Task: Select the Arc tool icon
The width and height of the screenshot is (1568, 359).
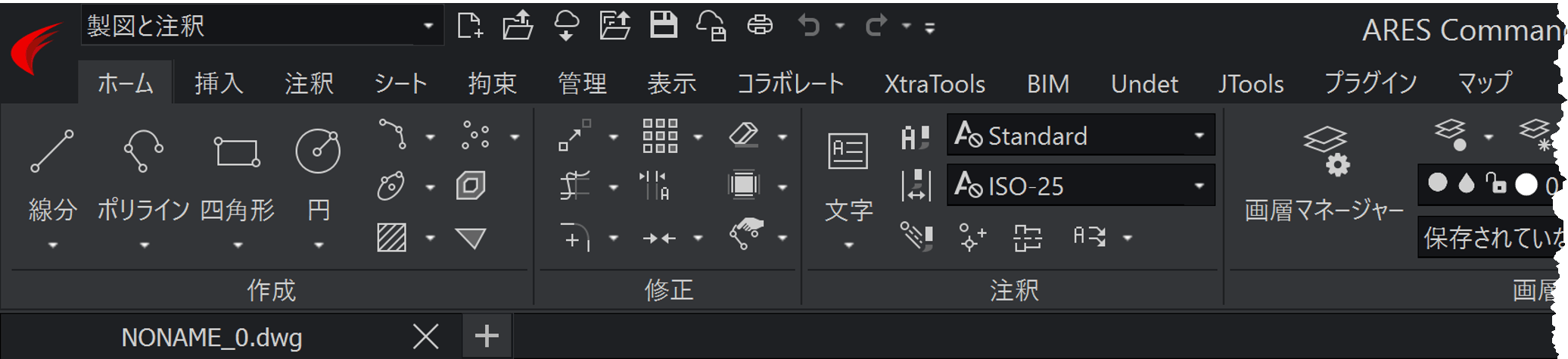Action: [393, 135]
